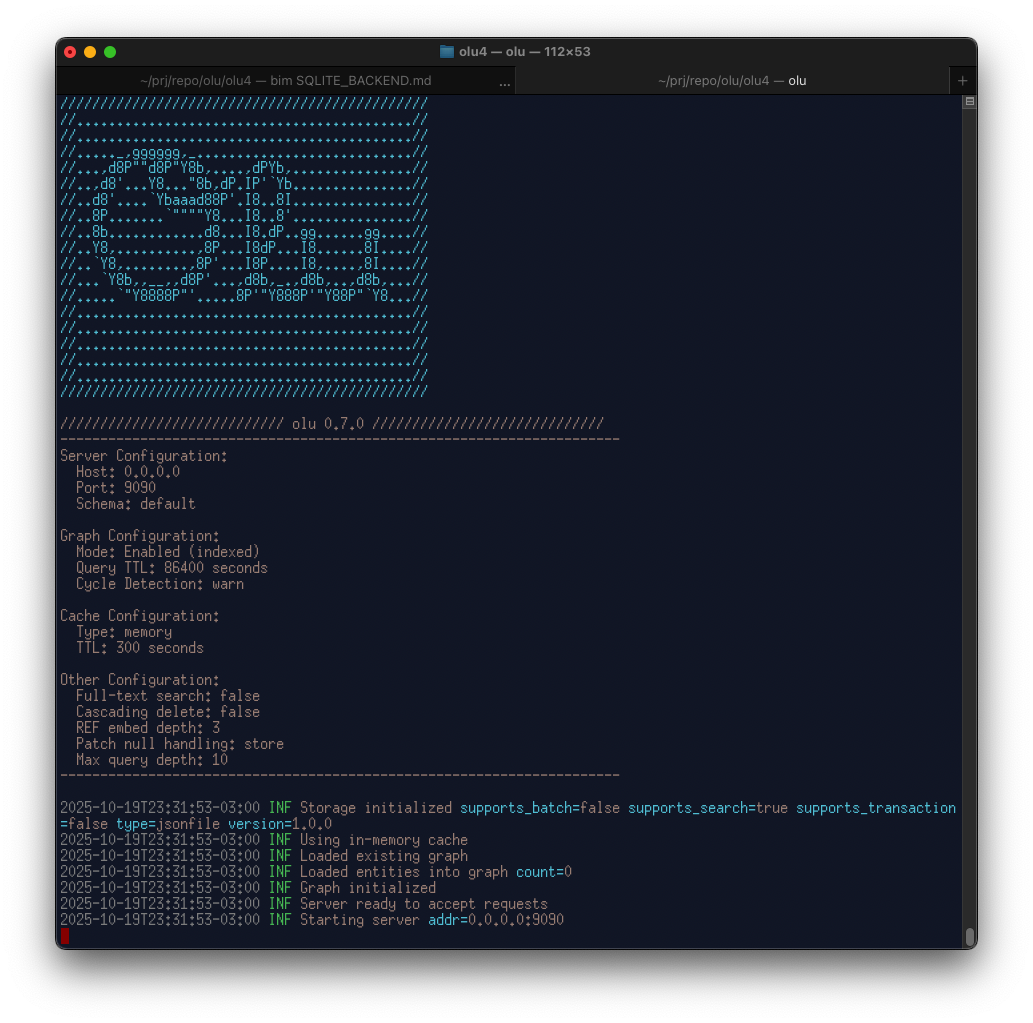Click the 'Query TTL: 86400 seconds' line
The width and height of the screenshot is (1033, 1023).
coord(172,568)
